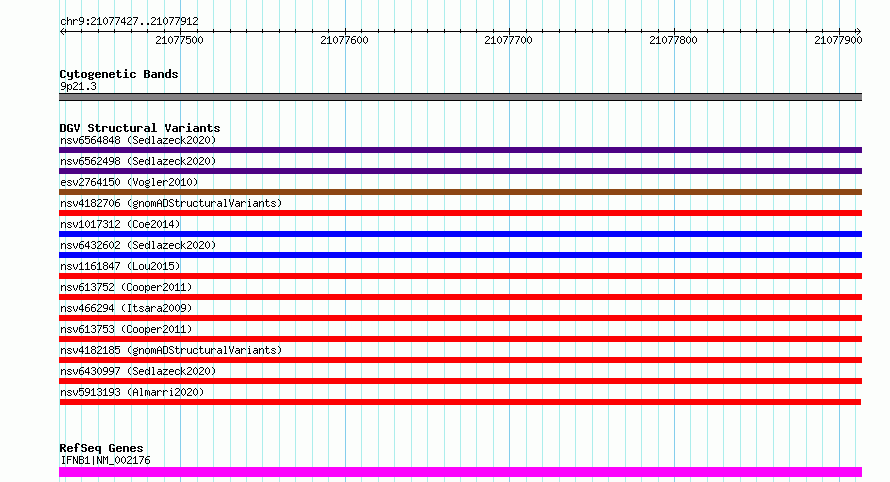Click the nsv613753 (Cooper2011) label
Viewport: 890px width, 482px height.
[x=126, y=329]
